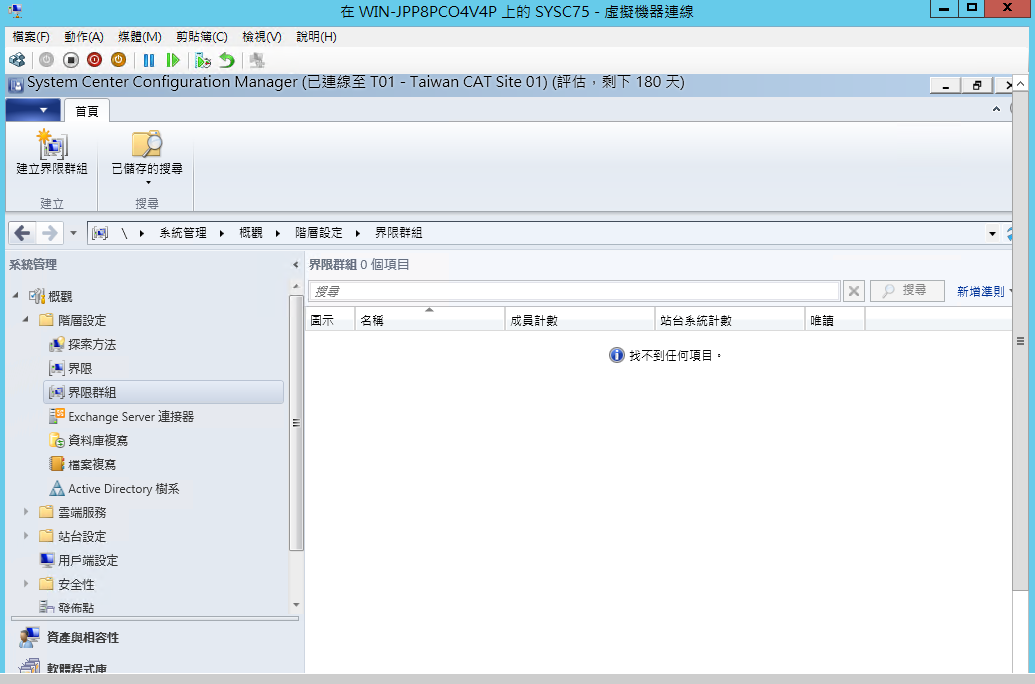The width and height of the screenshot is (1035, 684).
Task: Pause the virtual machine
Action: tap(149, 61)
